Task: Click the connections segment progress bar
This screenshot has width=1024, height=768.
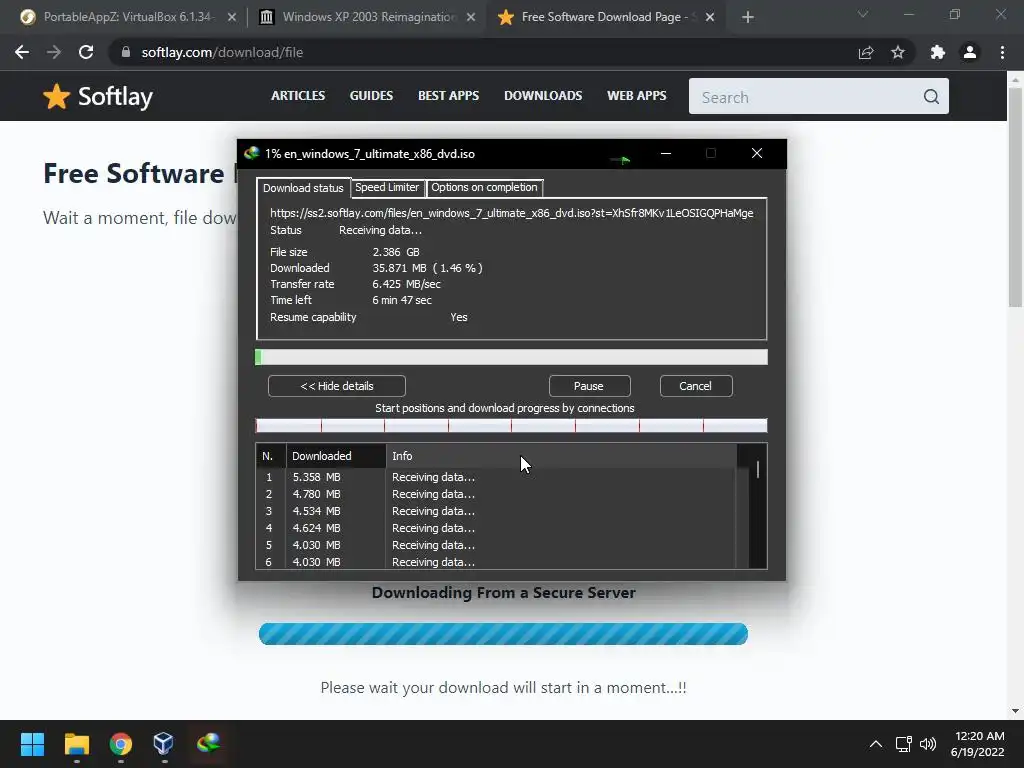Action: point(511,426)
